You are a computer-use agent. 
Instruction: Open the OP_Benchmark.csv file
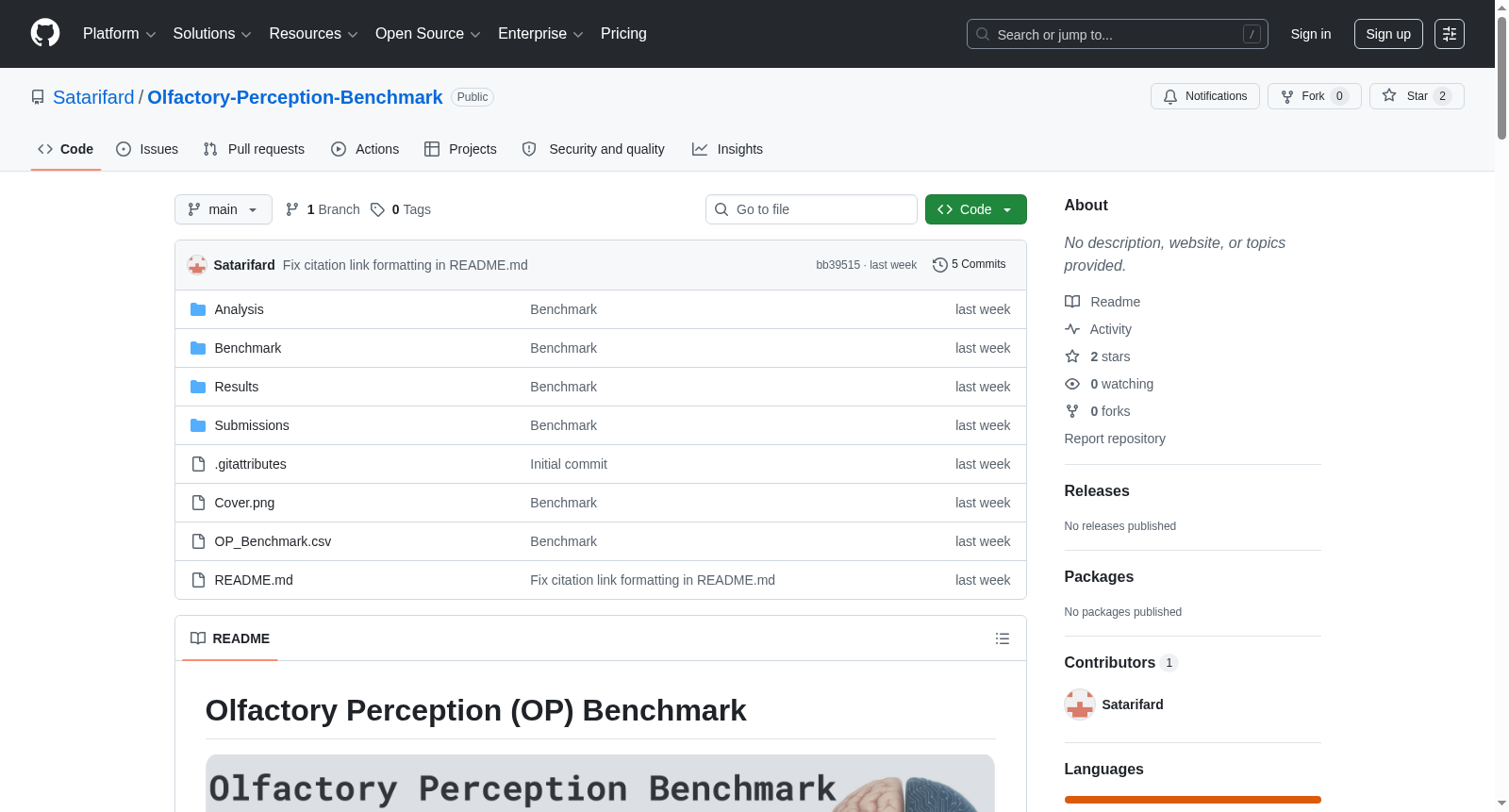(273, 541)
